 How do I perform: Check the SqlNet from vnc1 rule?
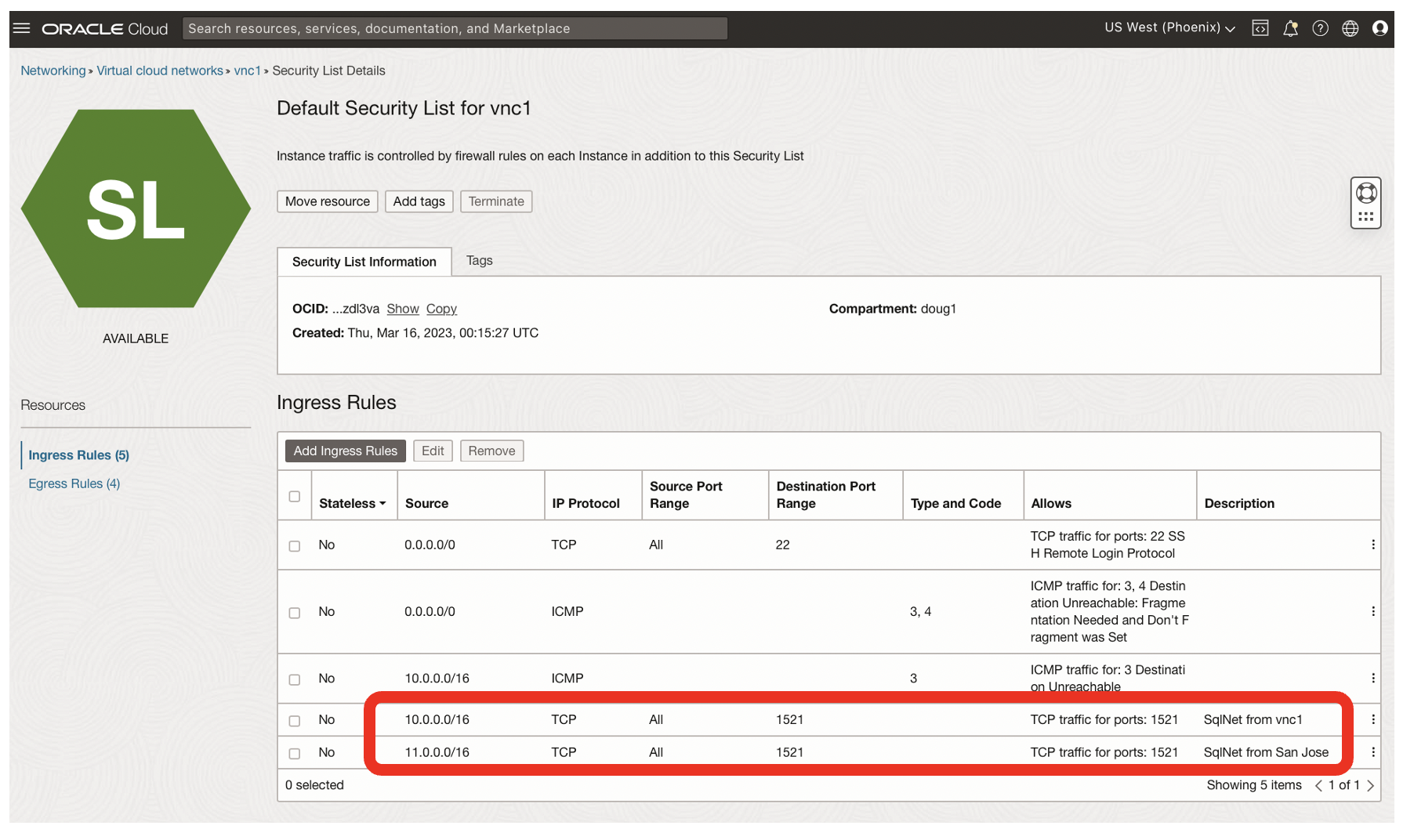tap(295, 720)
